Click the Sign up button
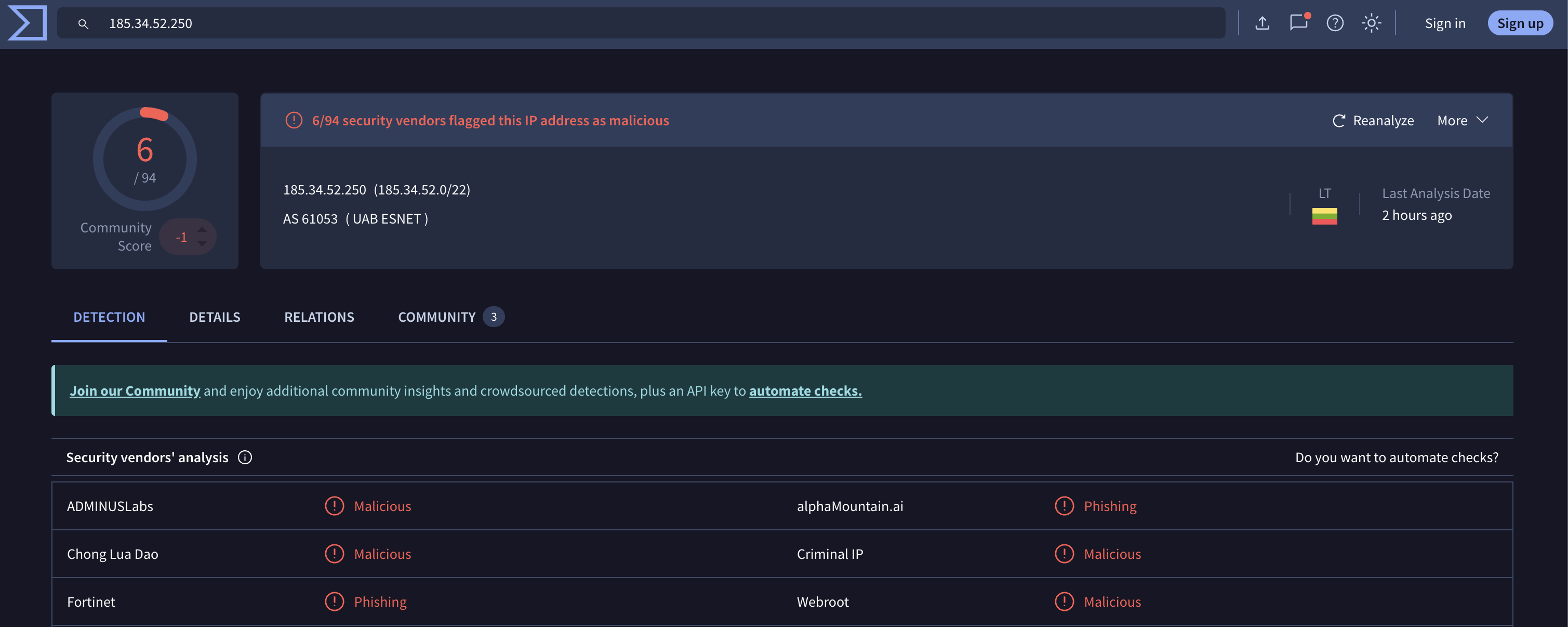Viewport: 1568px width, 627px height. [x=1520, y=23]
